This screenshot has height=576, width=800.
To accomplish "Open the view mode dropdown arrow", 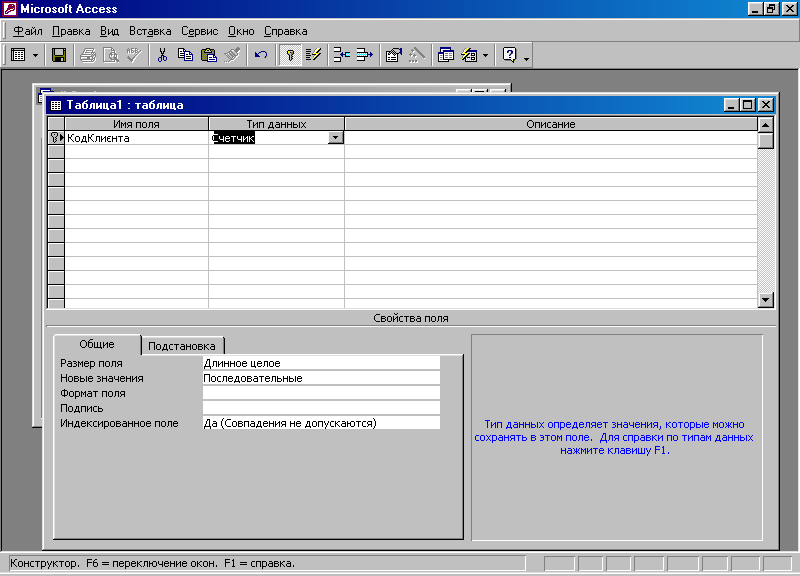I will point(35,55).
